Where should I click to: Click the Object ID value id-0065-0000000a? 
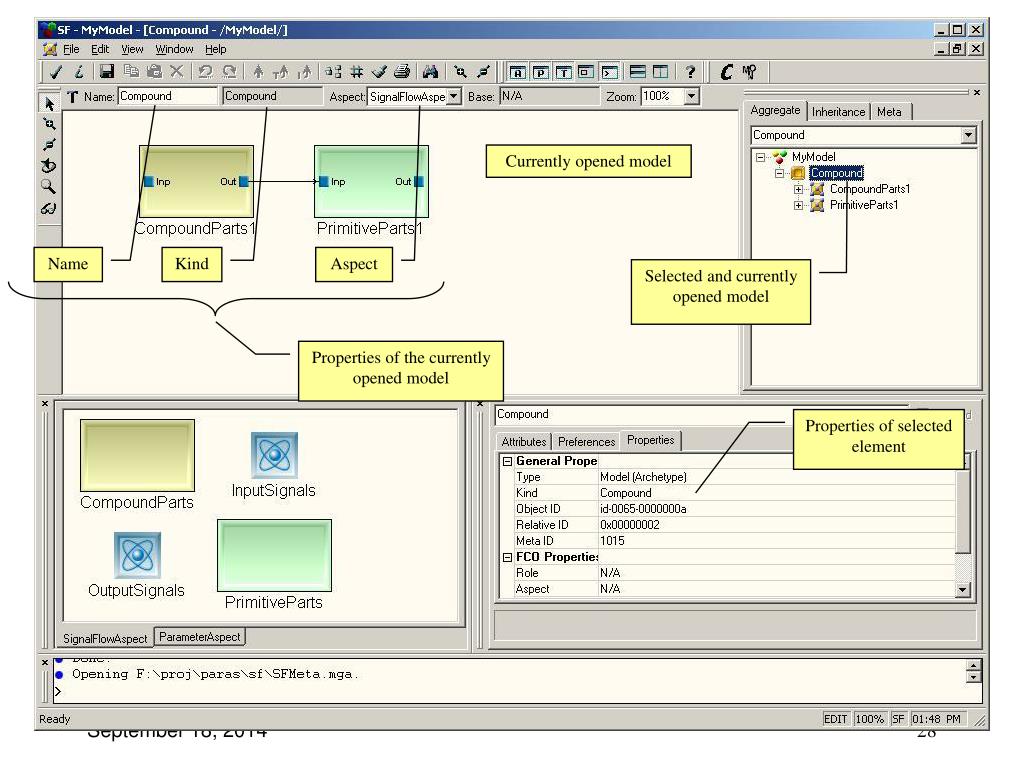pos(643,509)
